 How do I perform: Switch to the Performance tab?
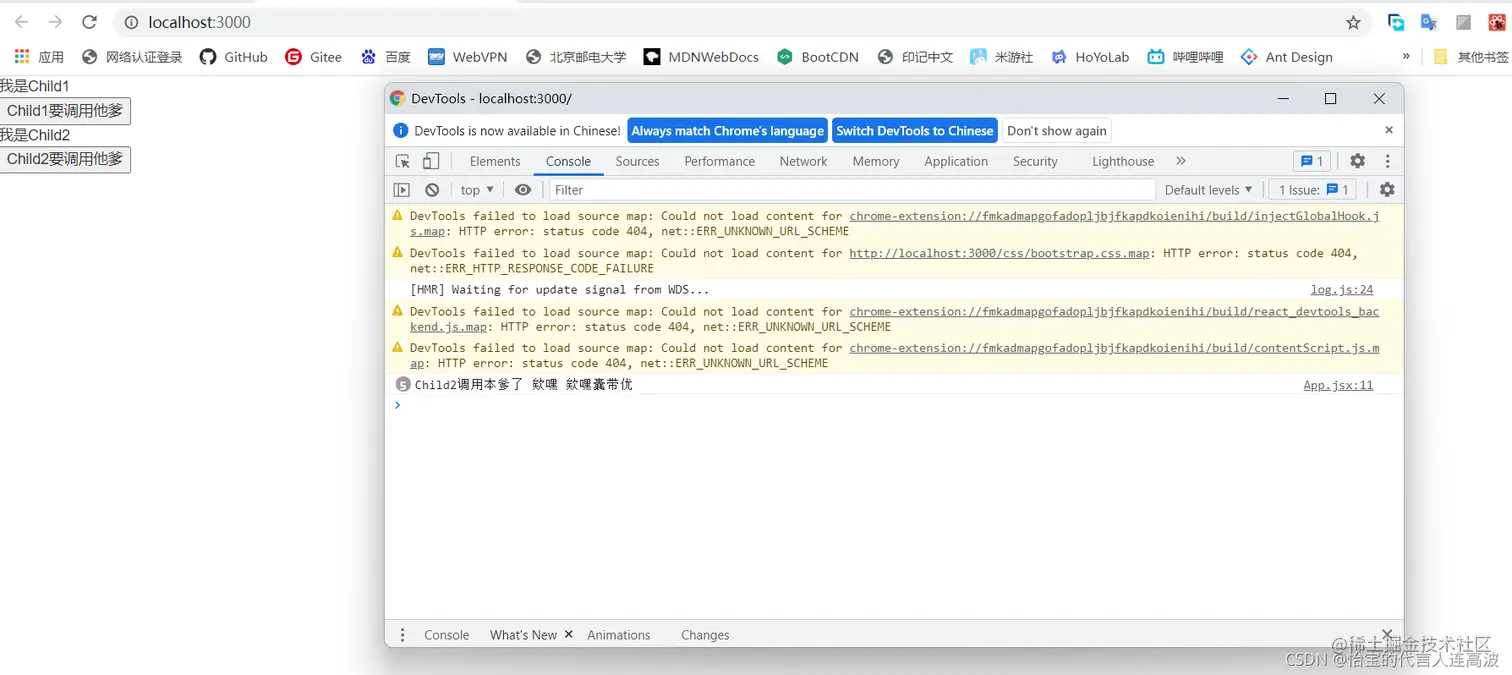point(719,161)
